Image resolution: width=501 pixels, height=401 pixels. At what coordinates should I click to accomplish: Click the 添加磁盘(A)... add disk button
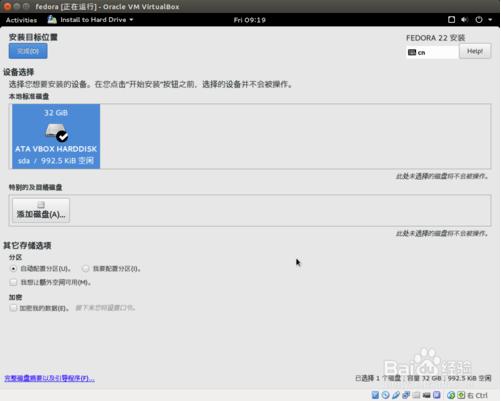[41, 211]
